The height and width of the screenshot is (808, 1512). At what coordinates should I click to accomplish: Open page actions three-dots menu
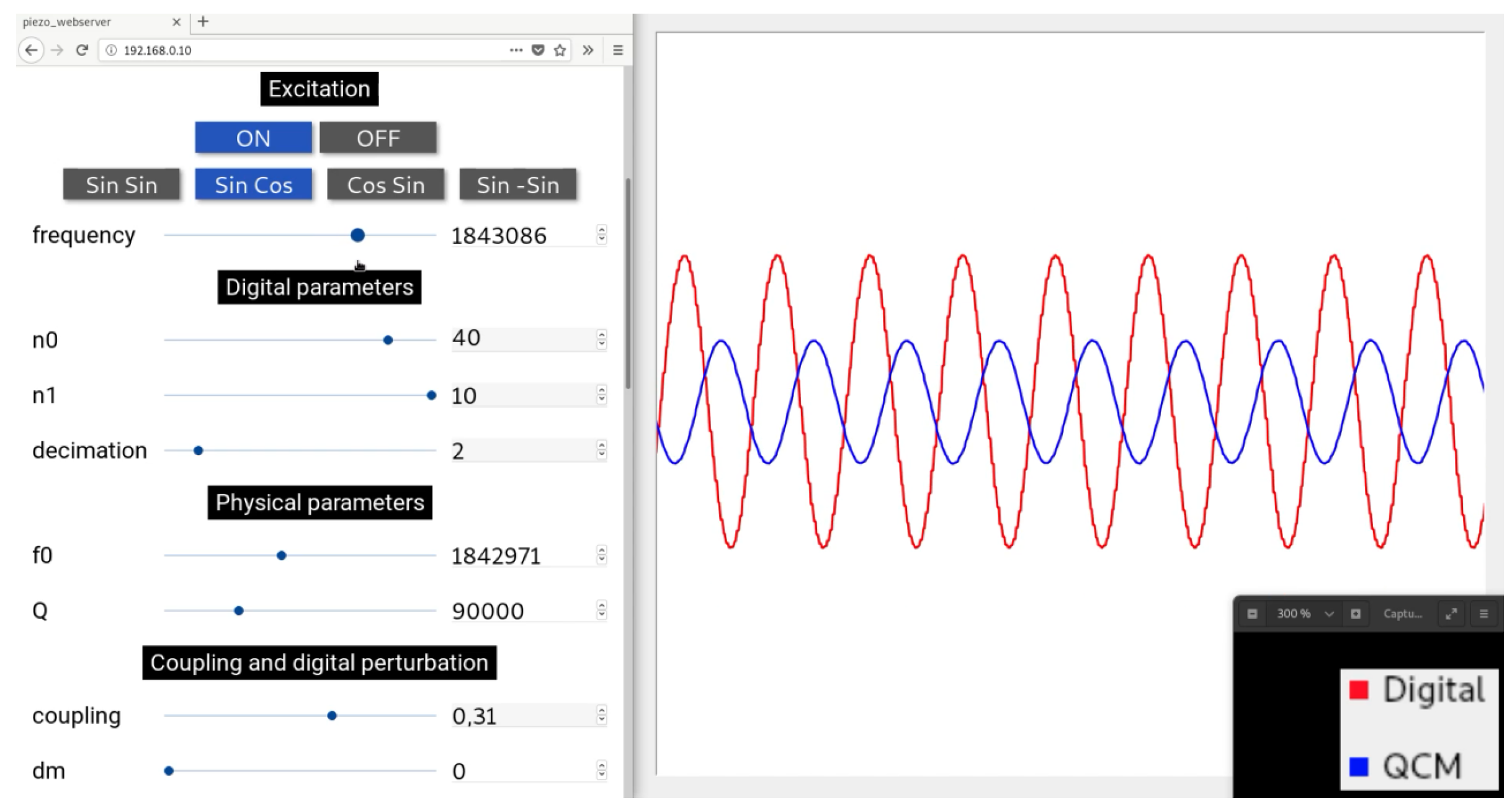(516, 50)
